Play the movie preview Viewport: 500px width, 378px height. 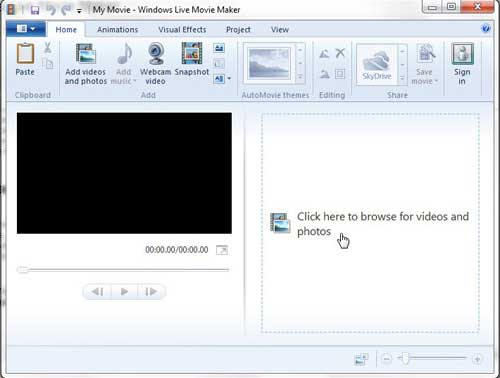[124, 292]
